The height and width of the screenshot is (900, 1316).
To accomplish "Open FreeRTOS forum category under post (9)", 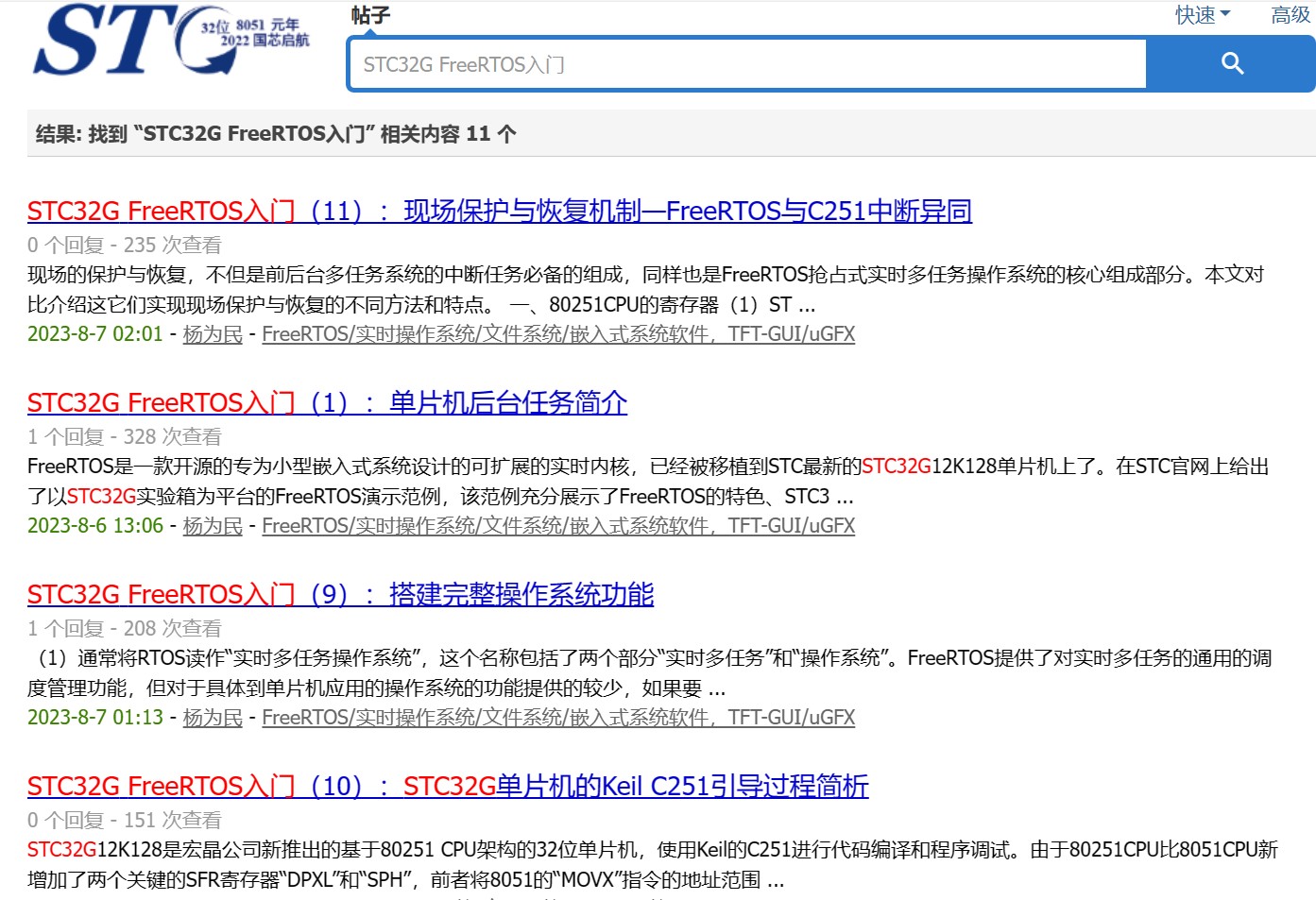I will tap(558, 718).
